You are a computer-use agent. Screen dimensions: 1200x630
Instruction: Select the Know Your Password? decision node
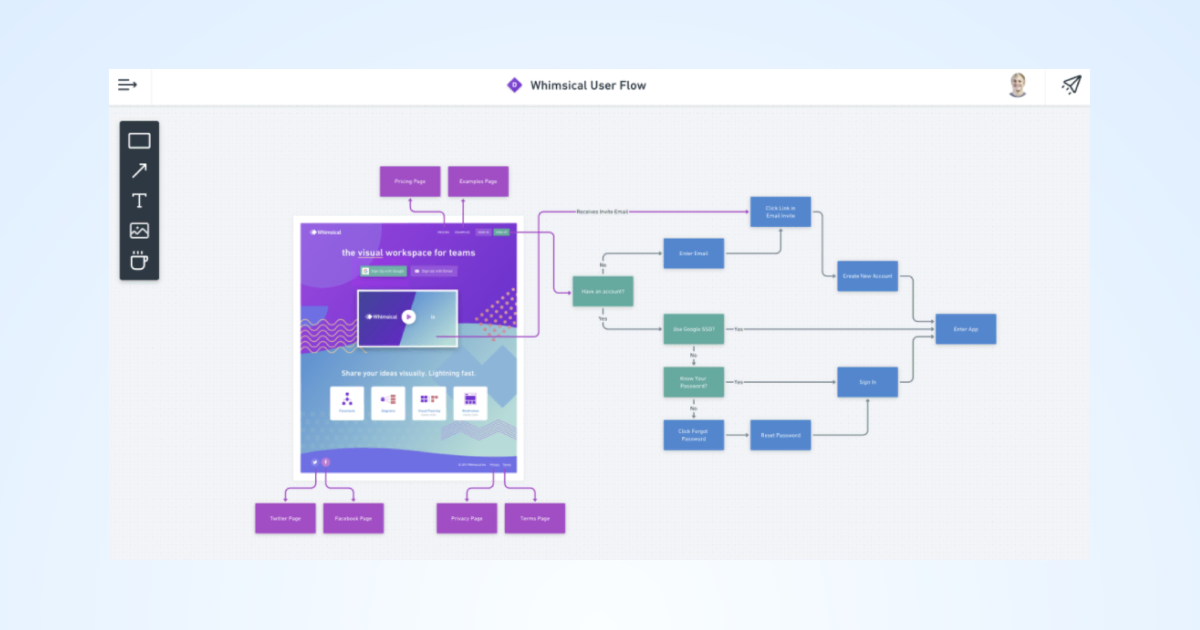(694, 382)
